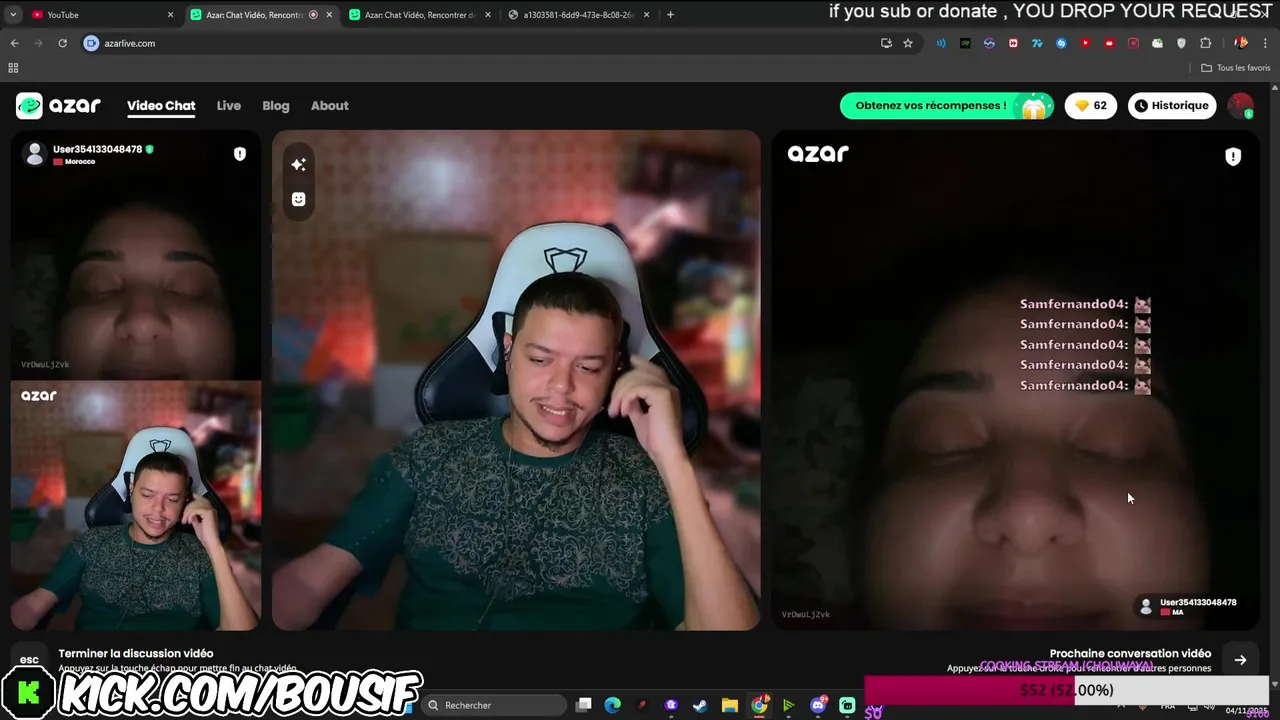Select own camera small thumbnail
This screenshot has width=1280, height=720.
[136, 505]
